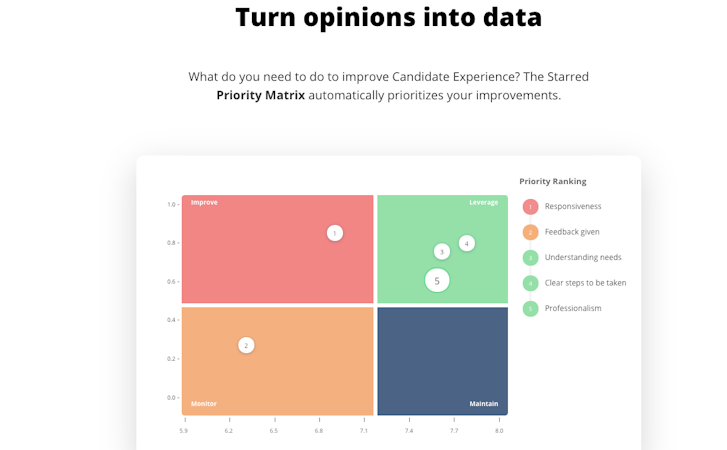Click the green rank 3 circle beside Understanding needs
This screenshot has height=450, width=727.
530,258
